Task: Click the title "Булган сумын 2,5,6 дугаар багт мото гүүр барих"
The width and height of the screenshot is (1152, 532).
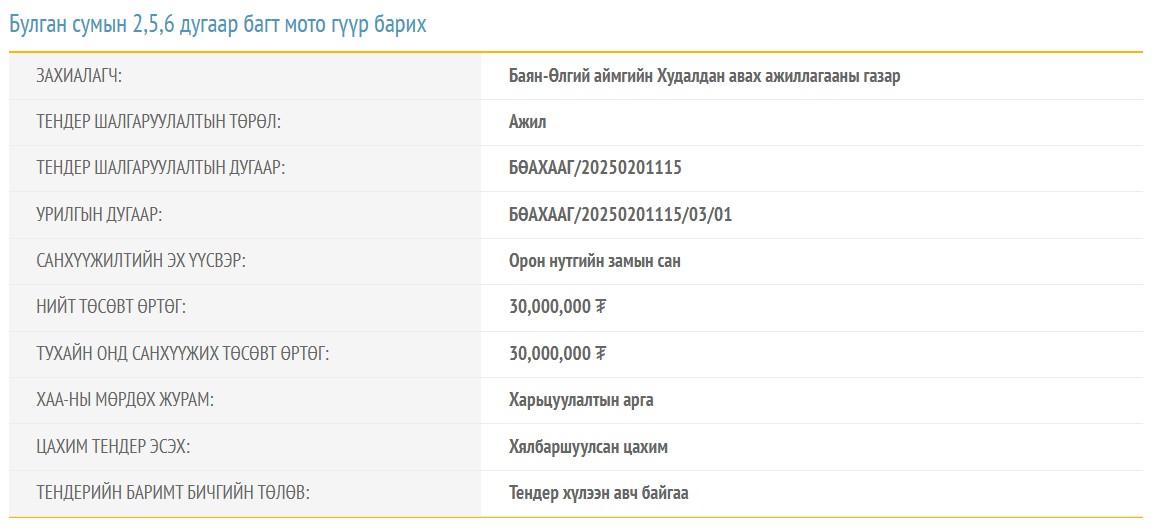Action: tap(217, 24)
